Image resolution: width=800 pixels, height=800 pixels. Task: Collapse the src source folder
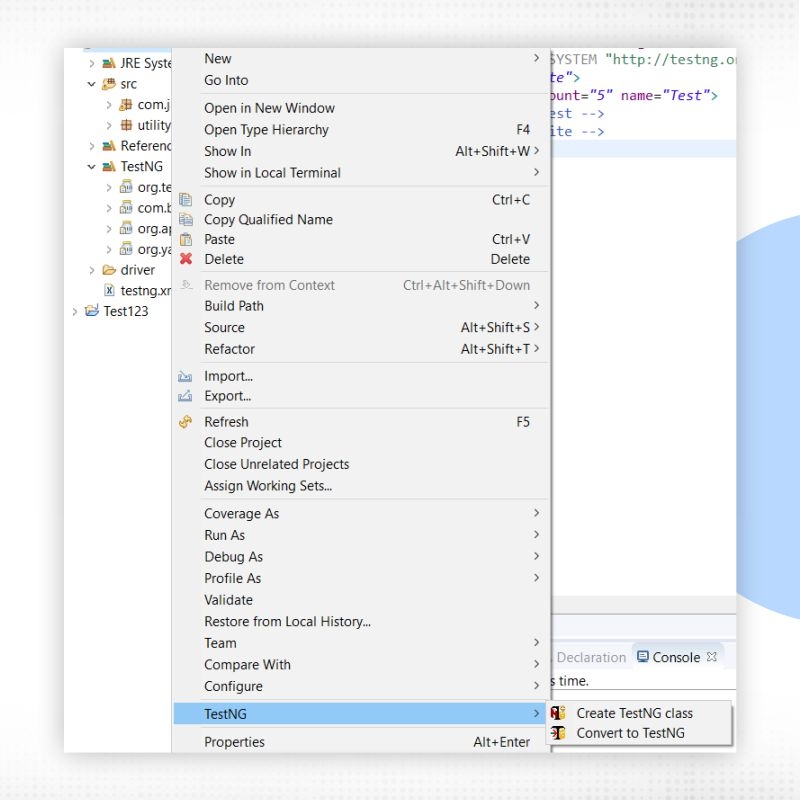[92, 83]
